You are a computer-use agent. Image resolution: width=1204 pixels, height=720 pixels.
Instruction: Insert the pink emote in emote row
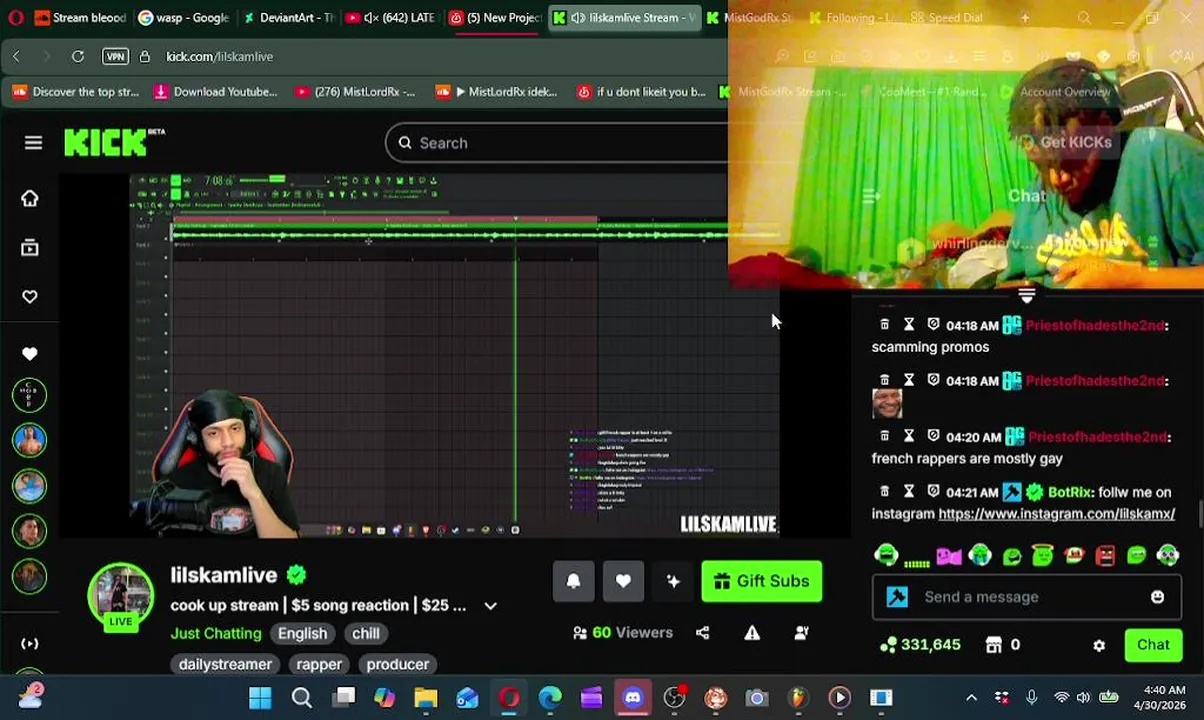(948, 555)
